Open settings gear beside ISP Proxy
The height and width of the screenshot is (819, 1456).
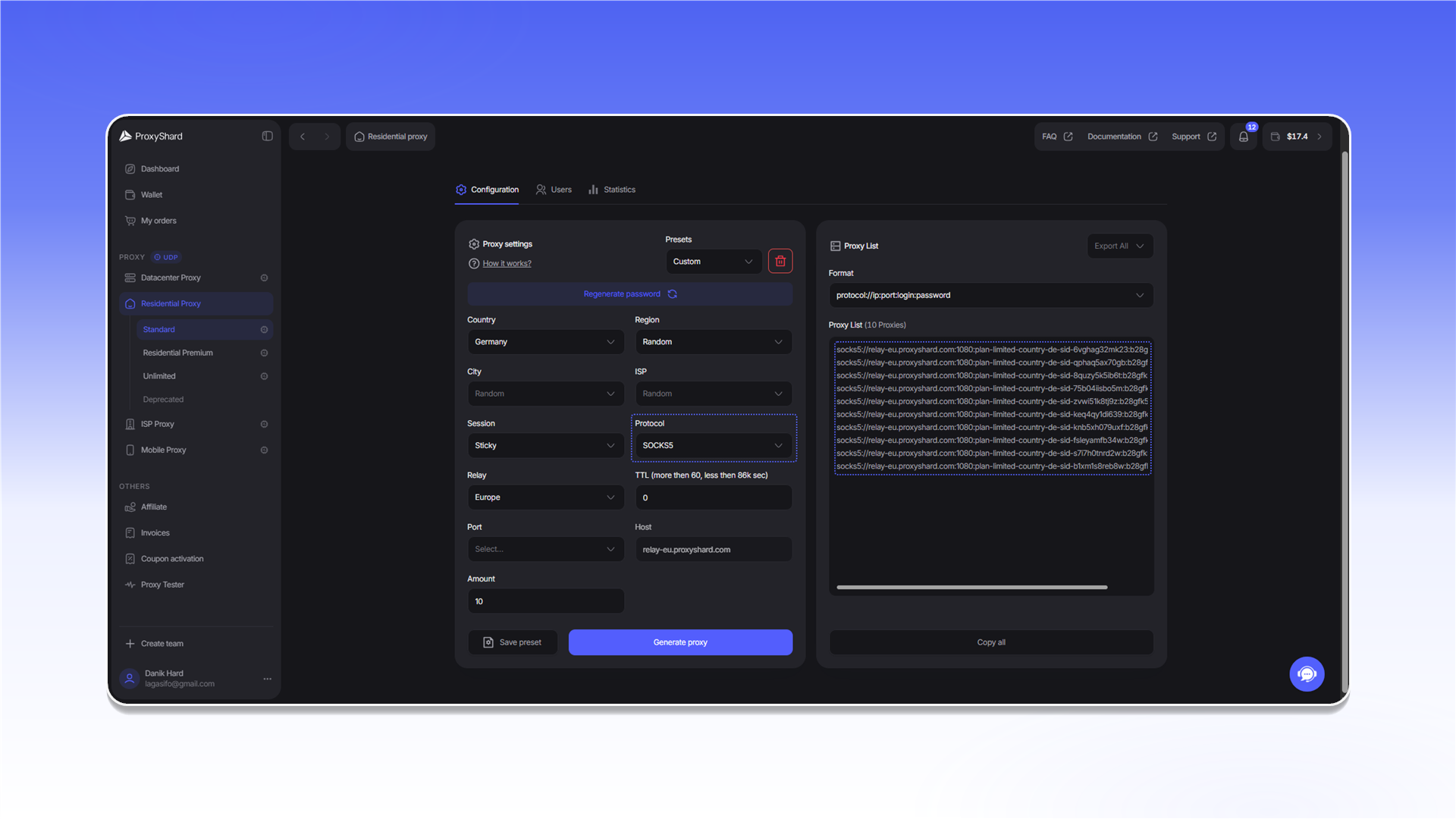[264, 424]
